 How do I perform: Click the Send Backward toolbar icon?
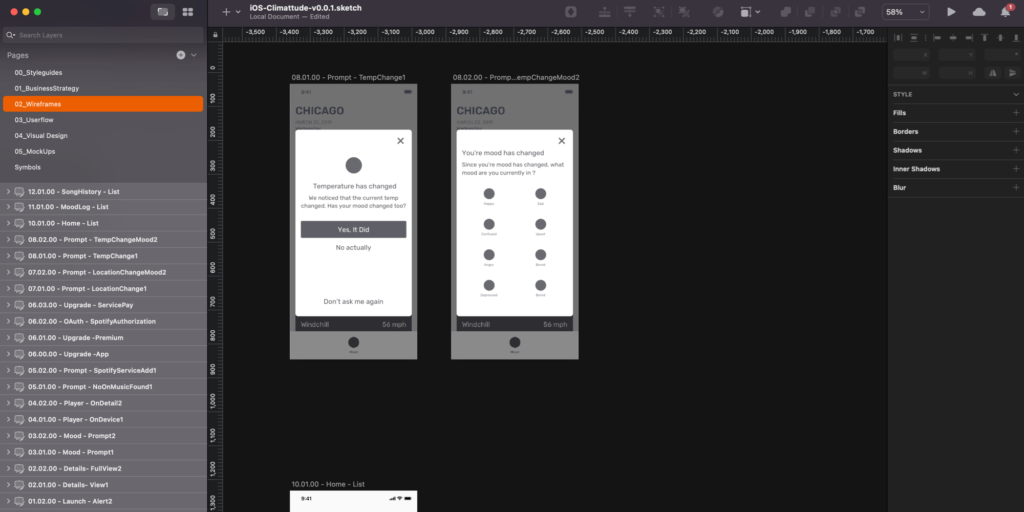tap(630, 12)
